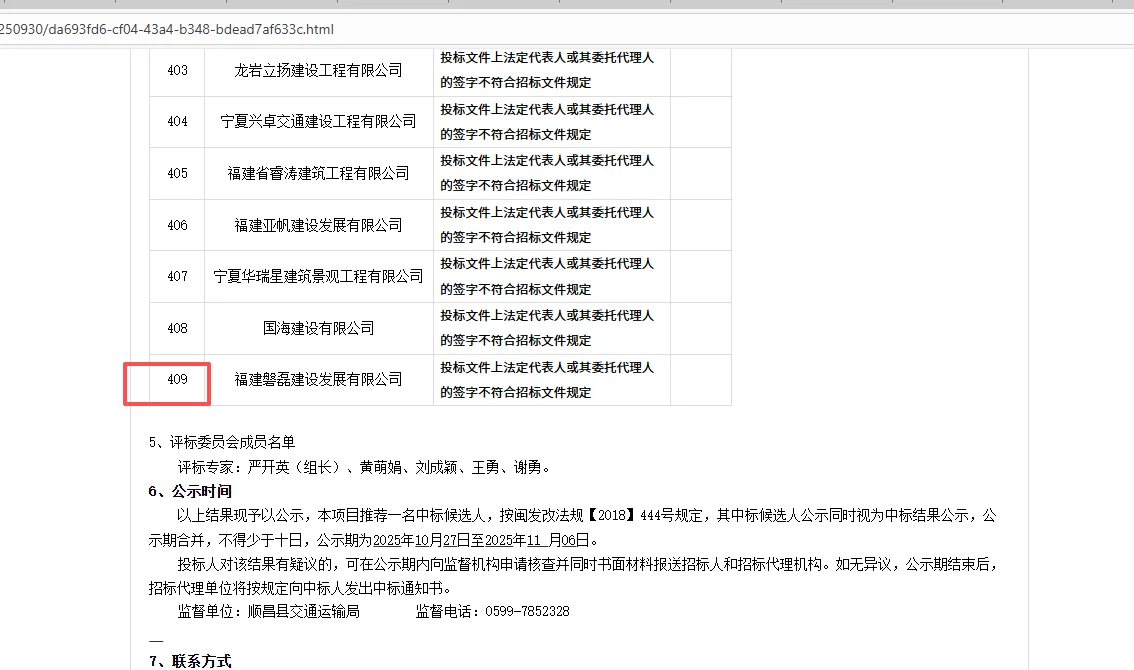The height and width of the screenshot is (670, 1134).
Task: Click the line starting 招标代理单位将按规定
Action: pos(301,588)
